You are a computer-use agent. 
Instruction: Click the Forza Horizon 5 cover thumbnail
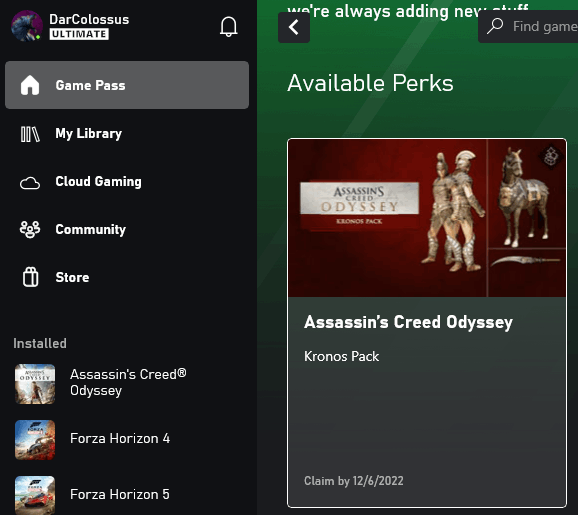(x=35, y=495)
